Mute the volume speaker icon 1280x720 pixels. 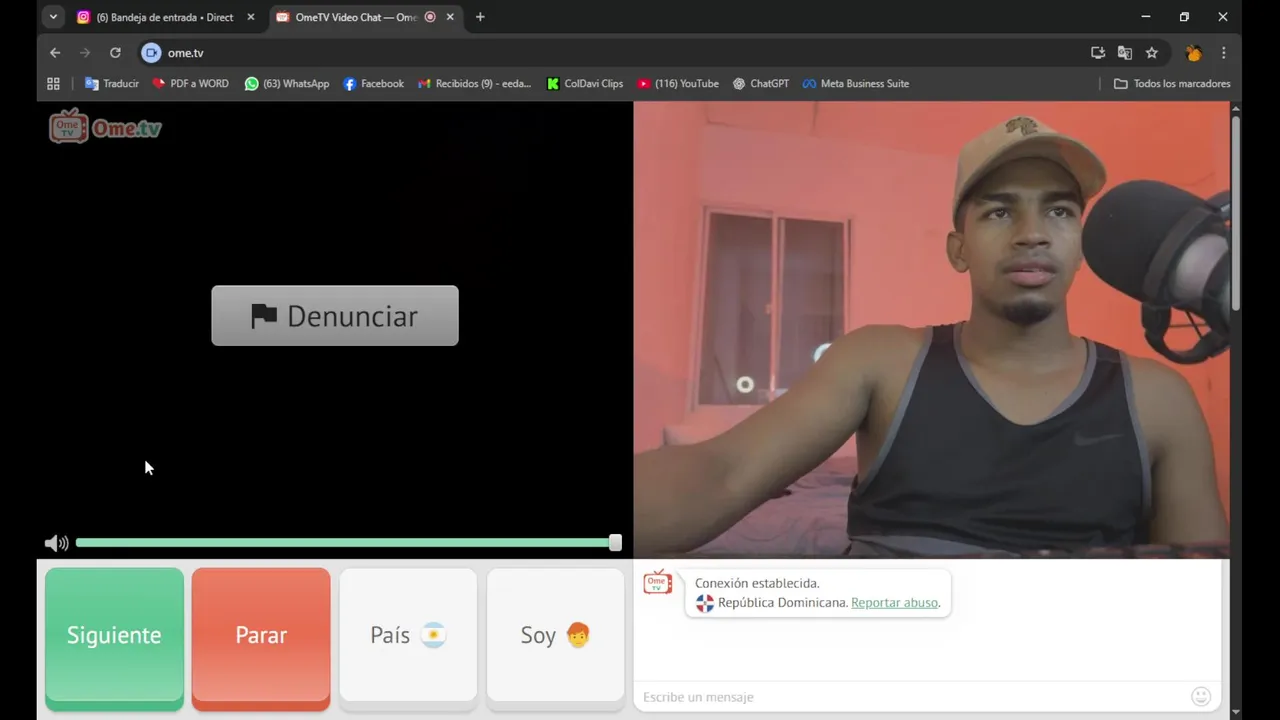click(x=56, y=543)
